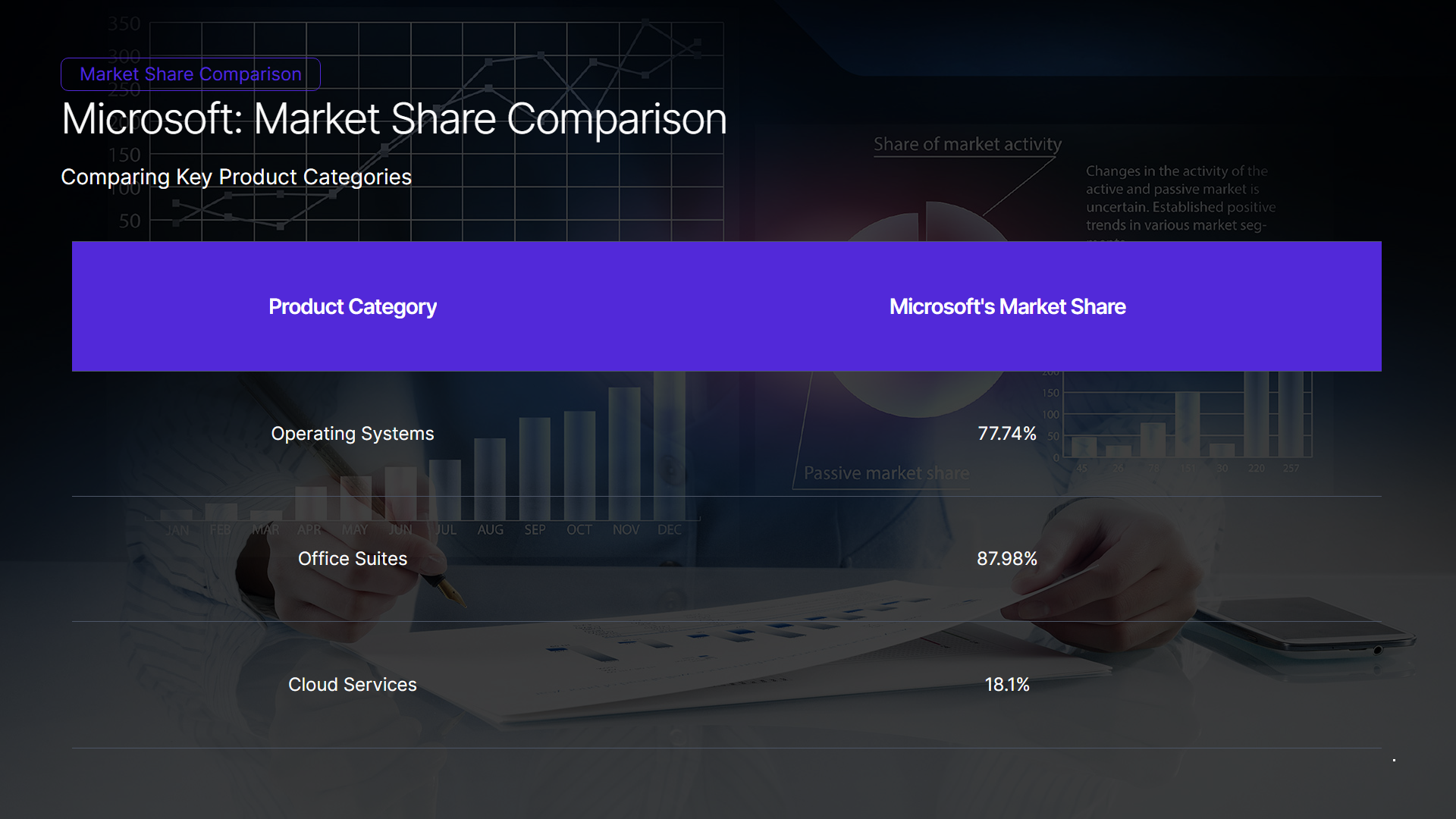1456x819 pixels.
Task: Click the 350 axis label on background graph
Action: 124,24
